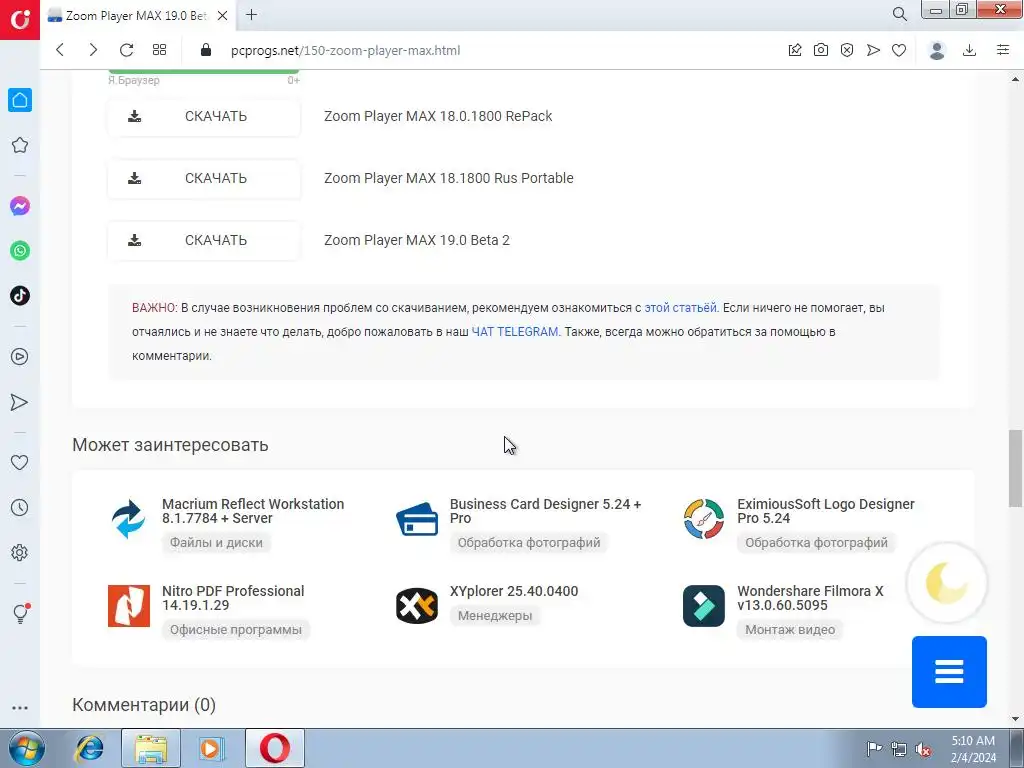Viewport: 1024px width, 768px height.
Task: Open blue hamburger site menu
Action: pos(949,671)
